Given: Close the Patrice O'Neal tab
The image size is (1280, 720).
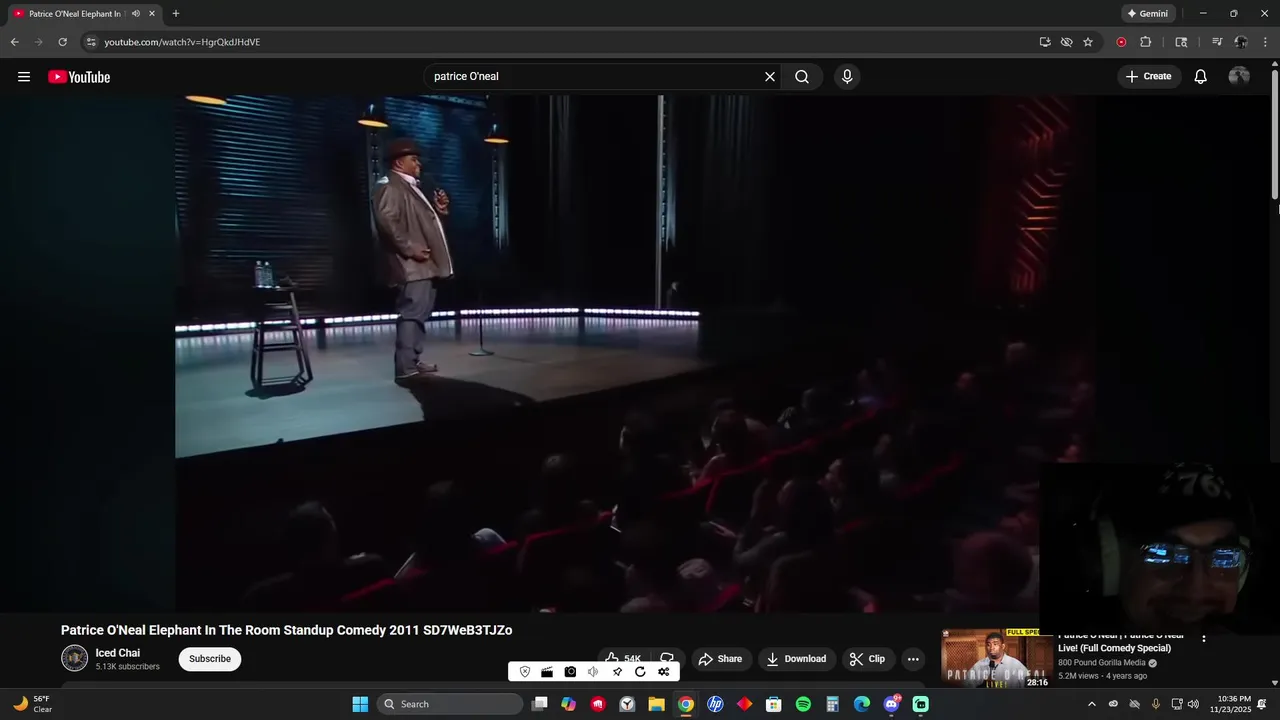Looking at the screenshot, I should (152, 14).
